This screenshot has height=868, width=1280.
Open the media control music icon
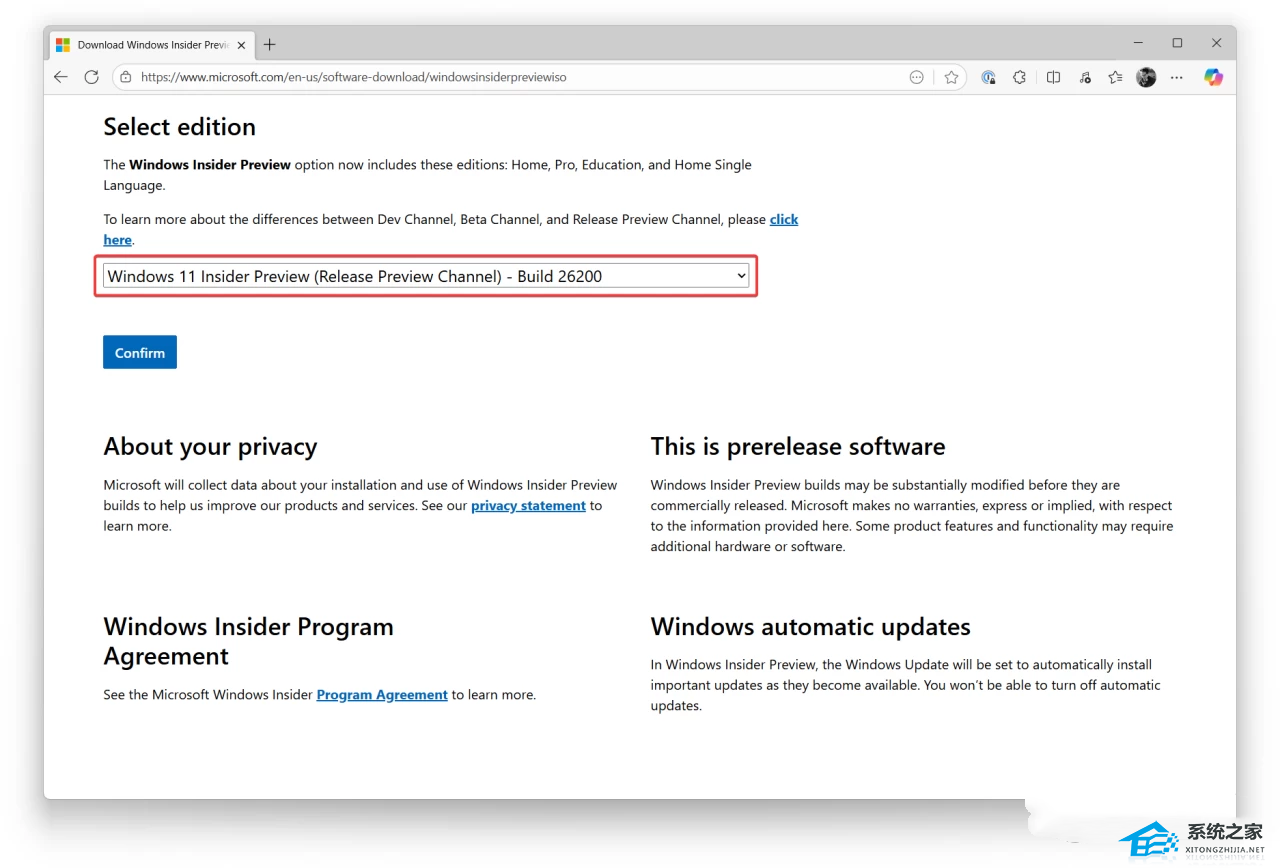point(1085,77)
